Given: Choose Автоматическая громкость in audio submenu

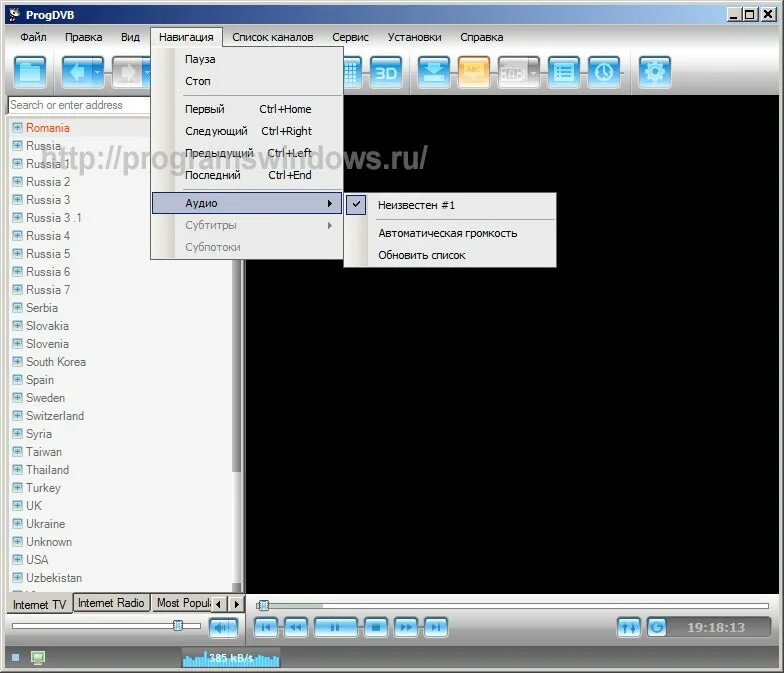Looking at the screenshot, I should click(450, 233).
